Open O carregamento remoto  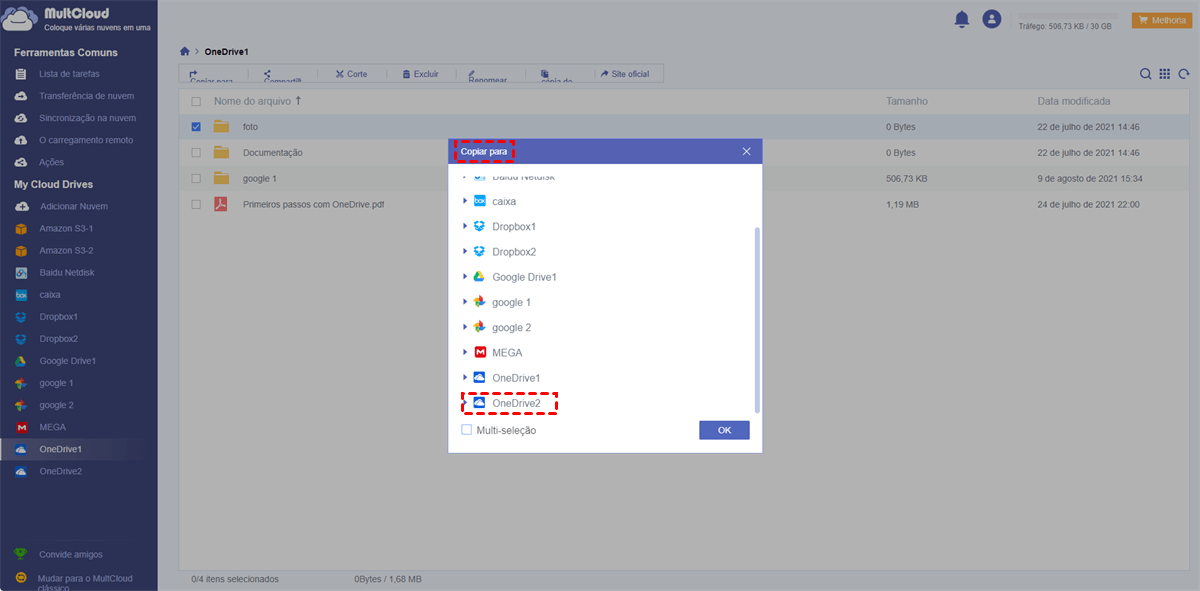tap(85, 140)
